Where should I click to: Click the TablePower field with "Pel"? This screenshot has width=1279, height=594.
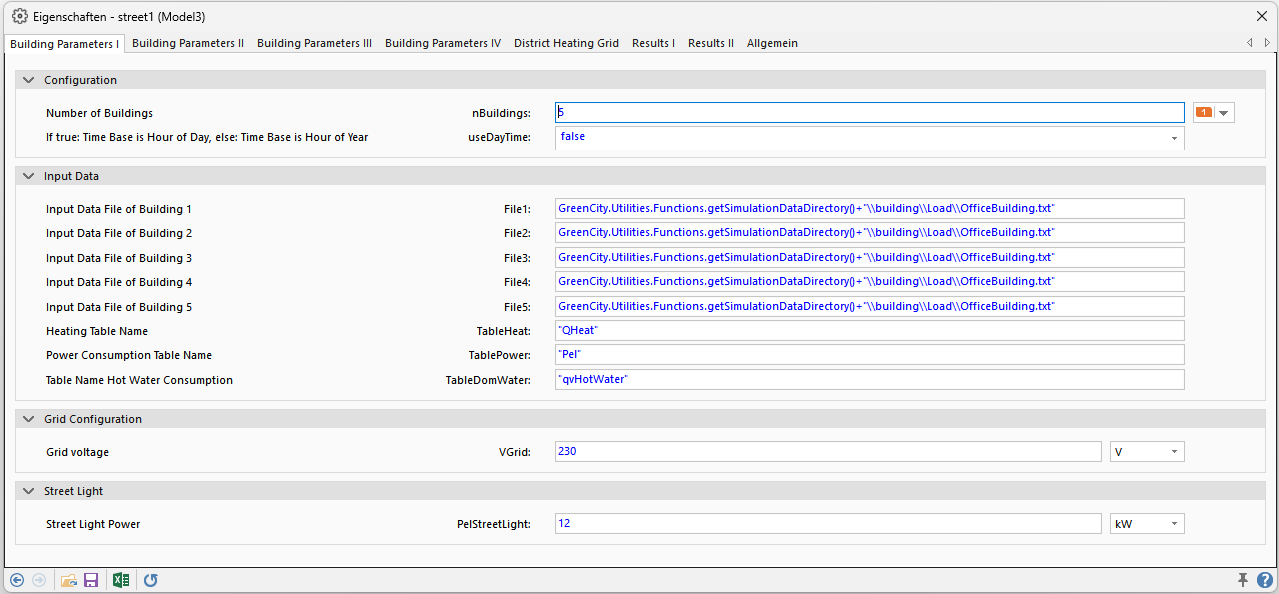pyautogui.click(x=870, y=354)
